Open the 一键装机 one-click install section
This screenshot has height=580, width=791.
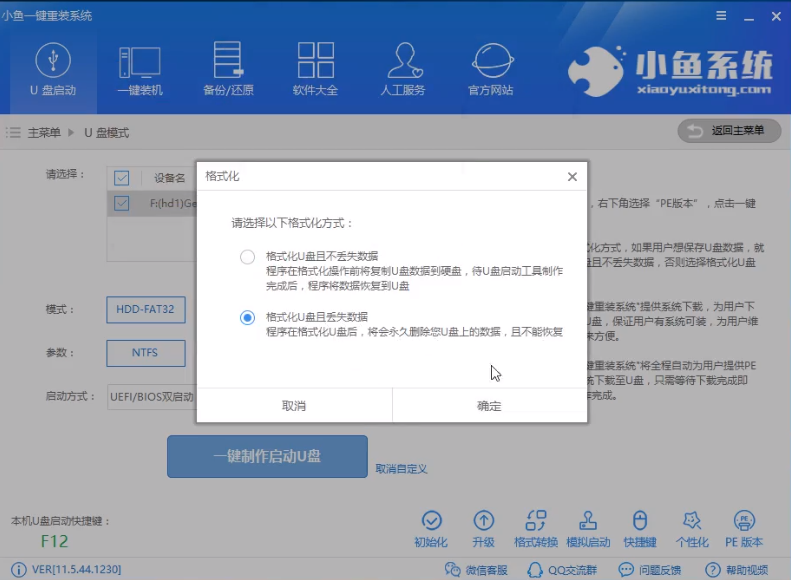(x=140, y=69)
